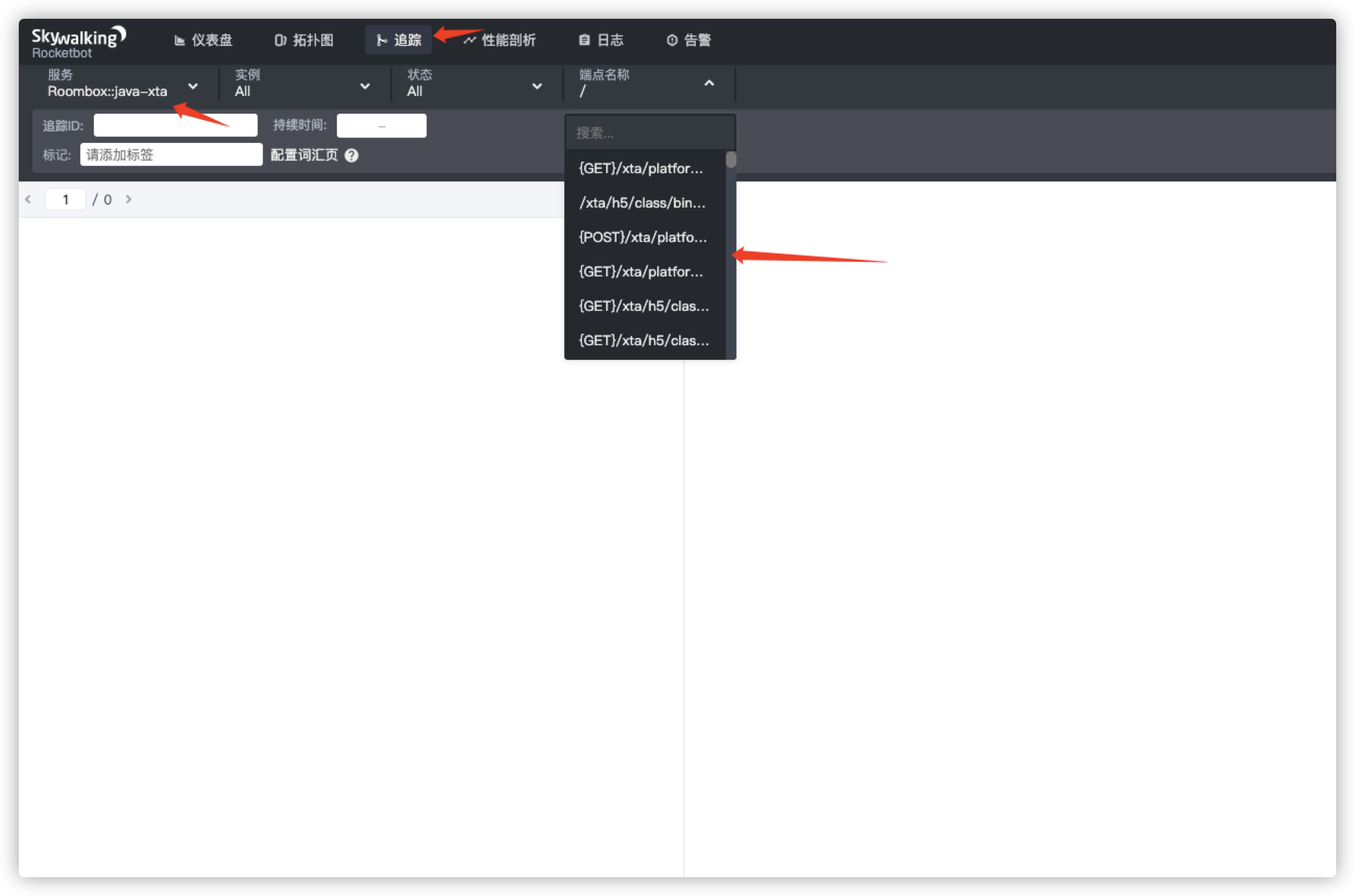Select the 追踪 trace tab

(x=398, y=40)
